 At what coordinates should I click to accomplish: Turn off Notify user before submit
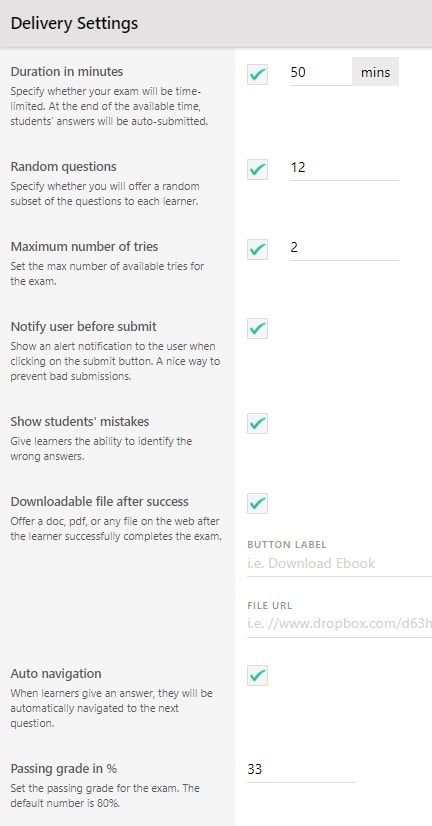pos(257,328)
